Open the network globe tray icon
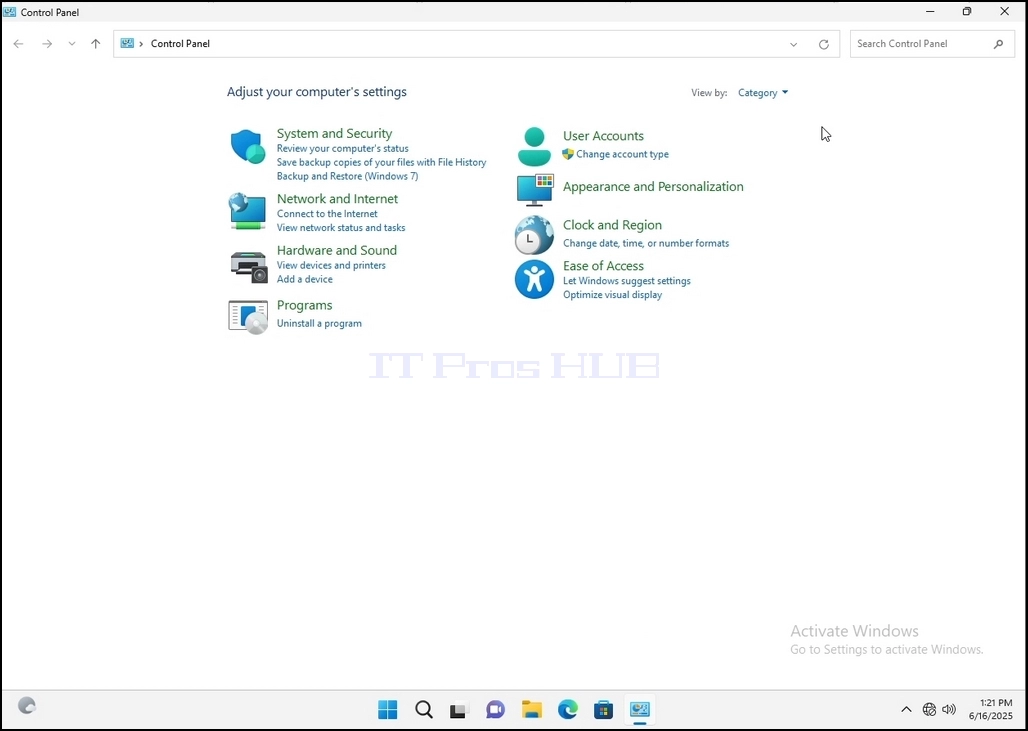This screenshot has width=1028, height=731. coord(929,709)
